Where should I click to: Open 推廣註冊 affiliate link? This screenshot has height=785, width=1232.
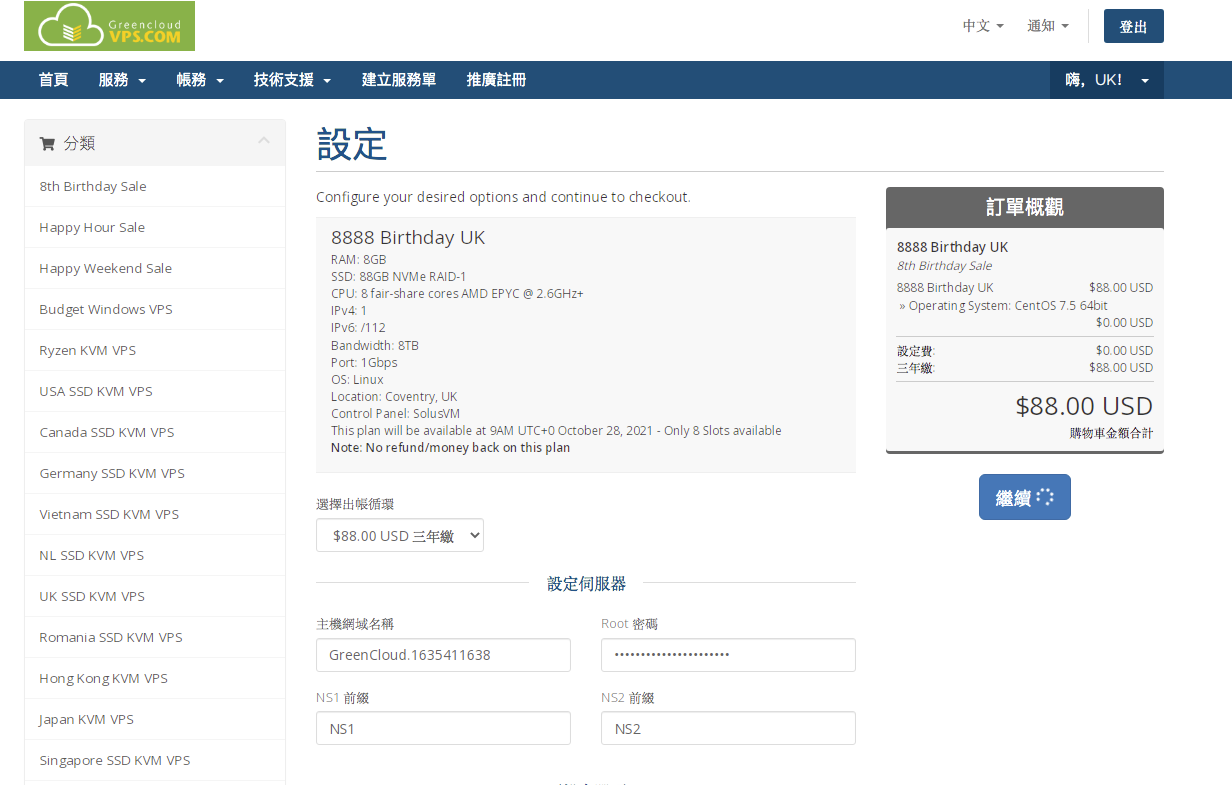pyautogui.click(x=496, y=80)
